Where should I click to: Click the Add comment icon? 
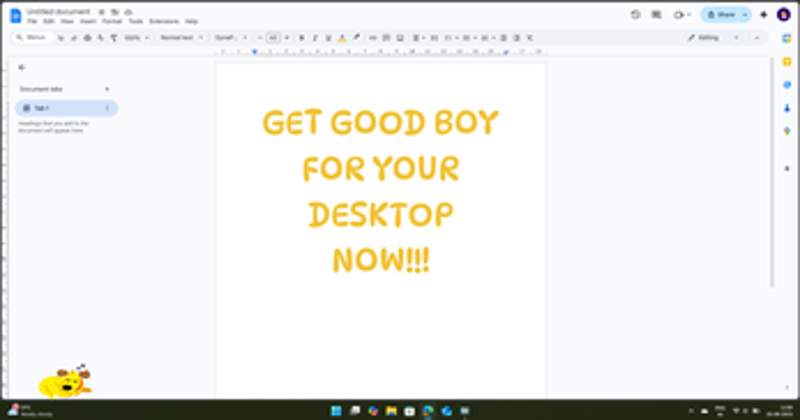point(386,38)
